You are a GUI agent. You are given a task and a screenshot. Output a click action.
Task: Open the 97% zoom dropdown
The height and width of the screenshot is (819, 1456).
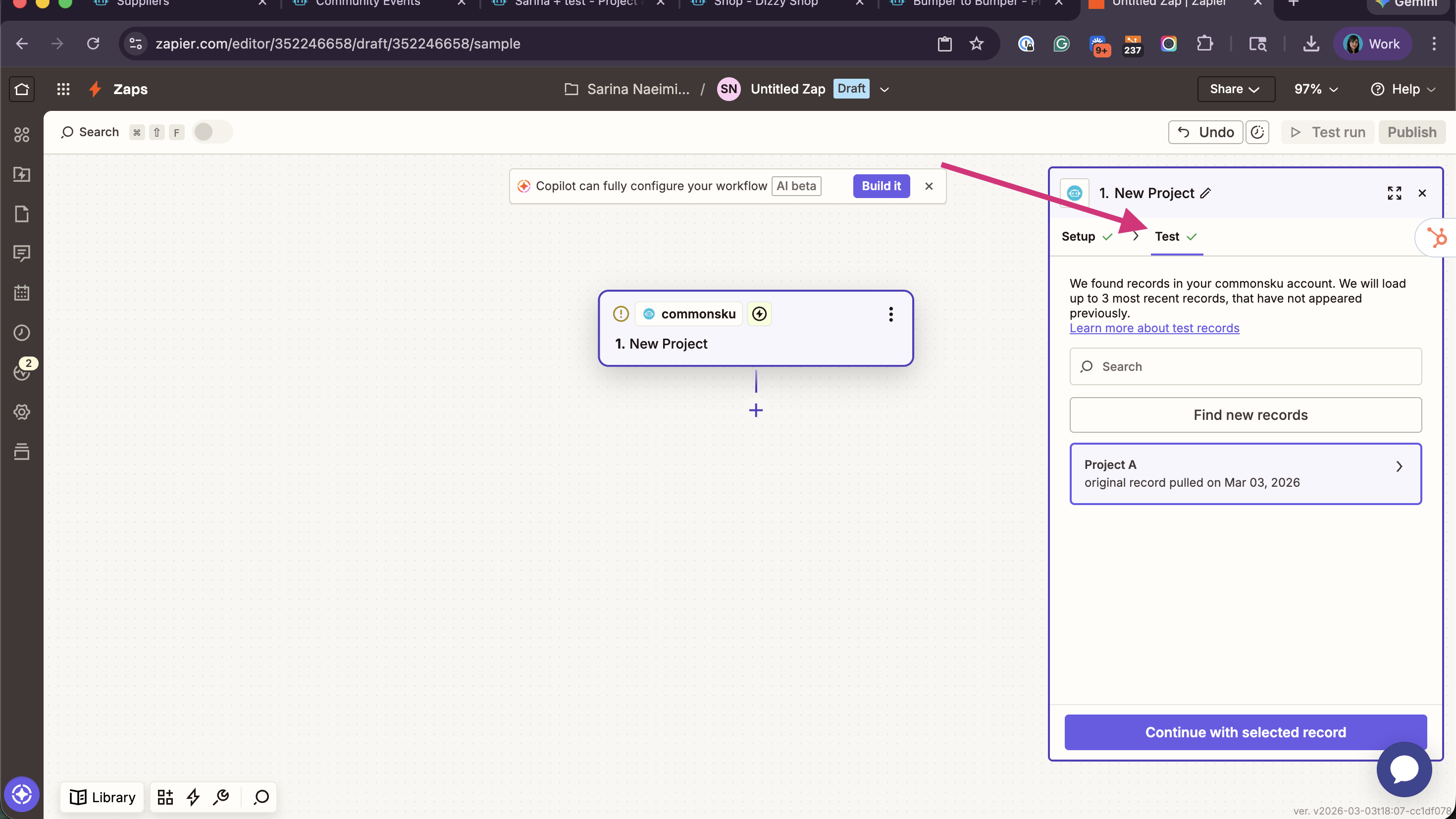click(1316, 89)
